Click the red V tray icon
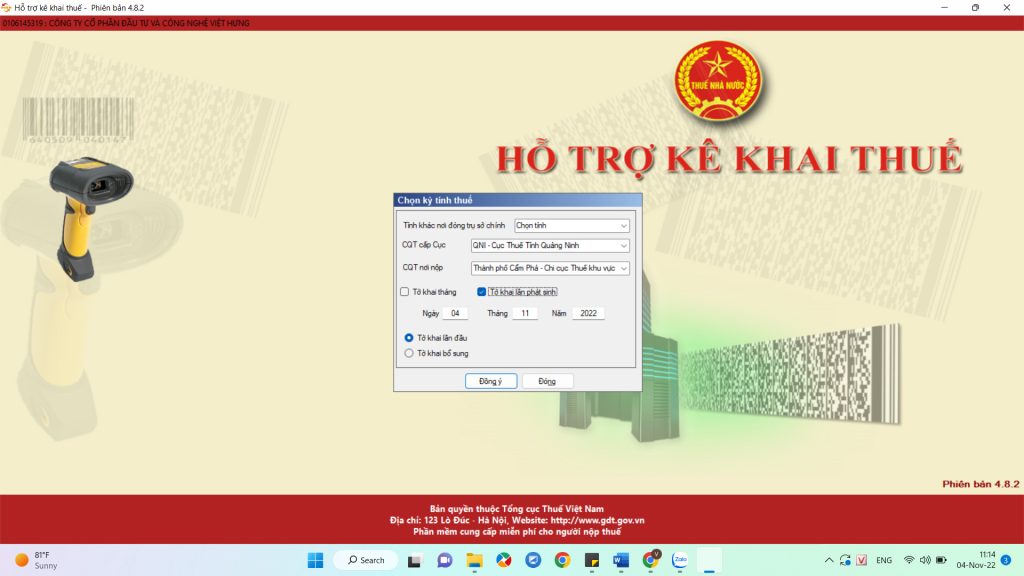Viewport: 1024px width, 576px height. point(862,560)
